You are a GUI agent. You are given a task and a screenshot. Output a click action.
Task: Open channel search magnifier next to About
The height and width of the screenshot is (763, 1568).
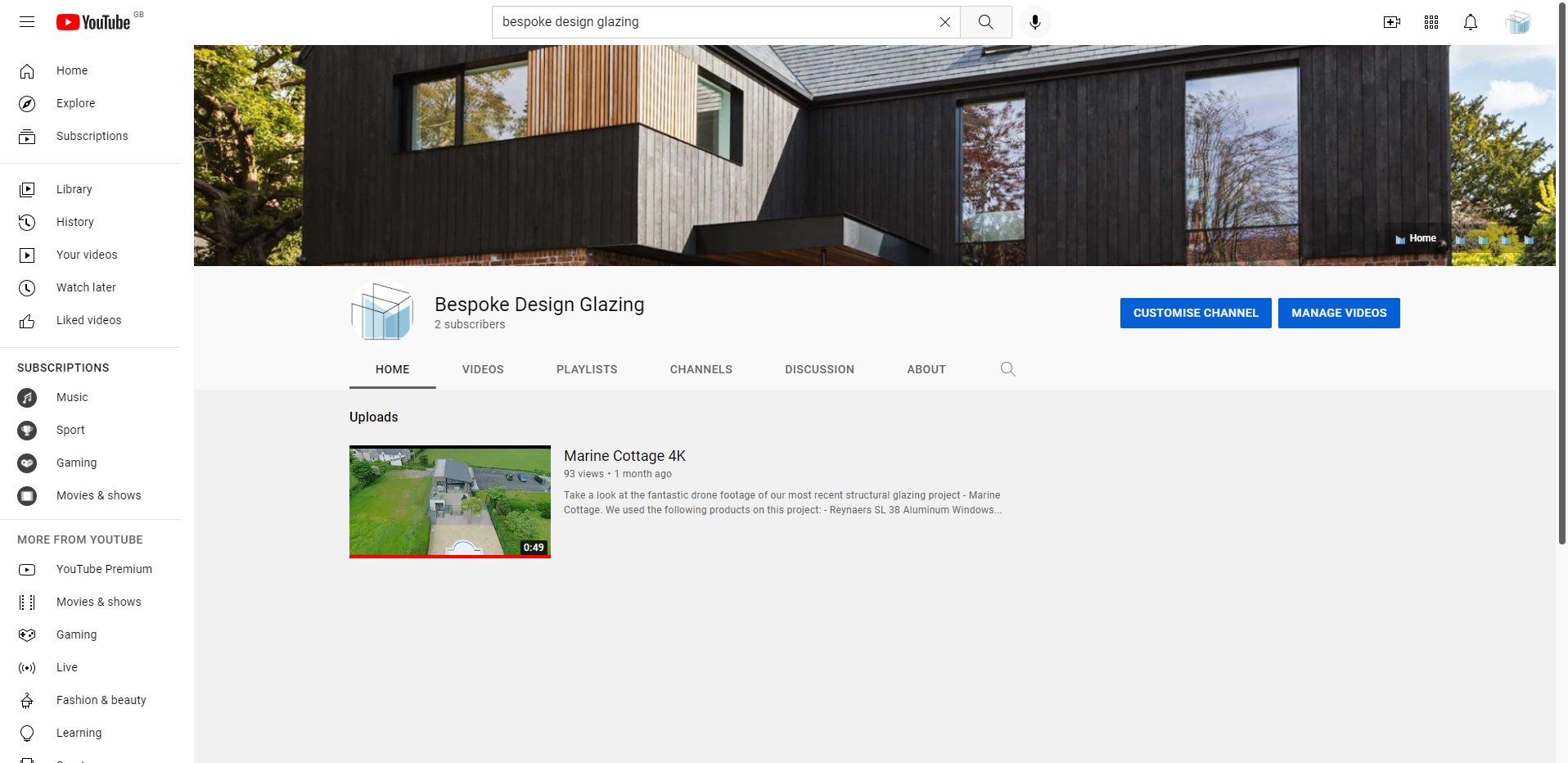click(x=1007, y=369)
